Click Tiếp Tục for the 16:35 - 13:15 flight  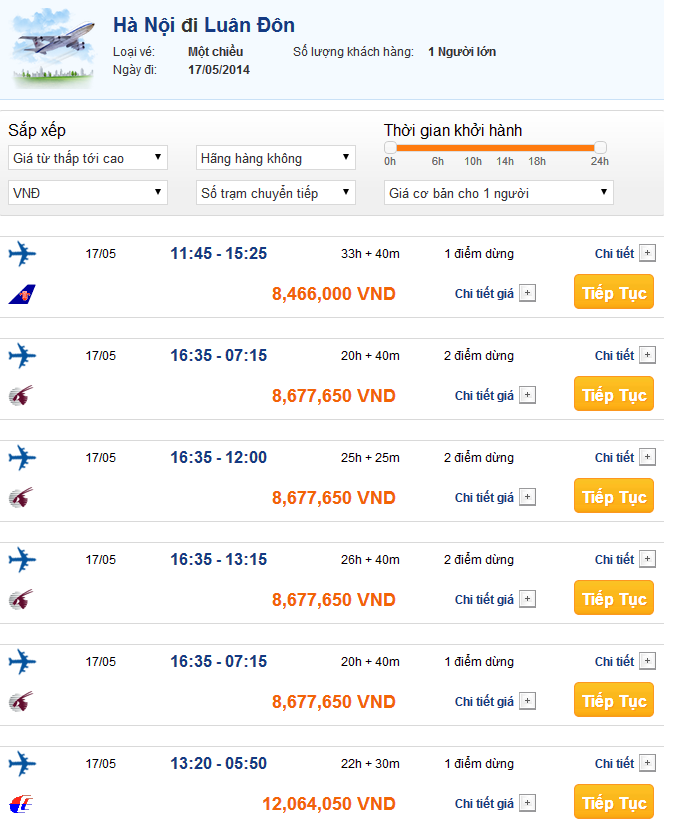pos(614,599)
